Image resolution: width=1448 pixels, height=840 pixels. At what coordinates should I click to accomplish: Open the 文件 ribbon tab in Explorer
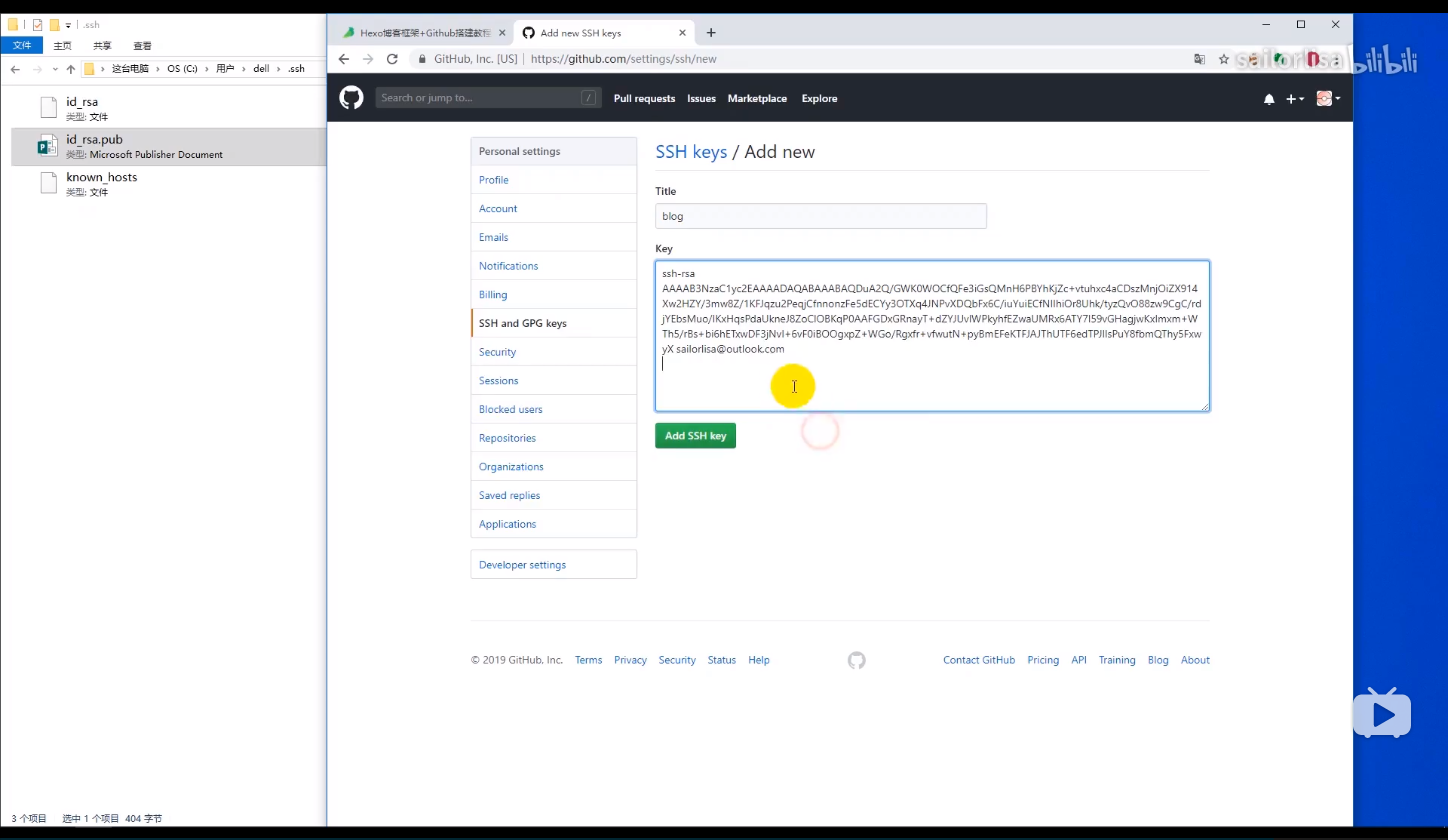click(x=22, y=45)
